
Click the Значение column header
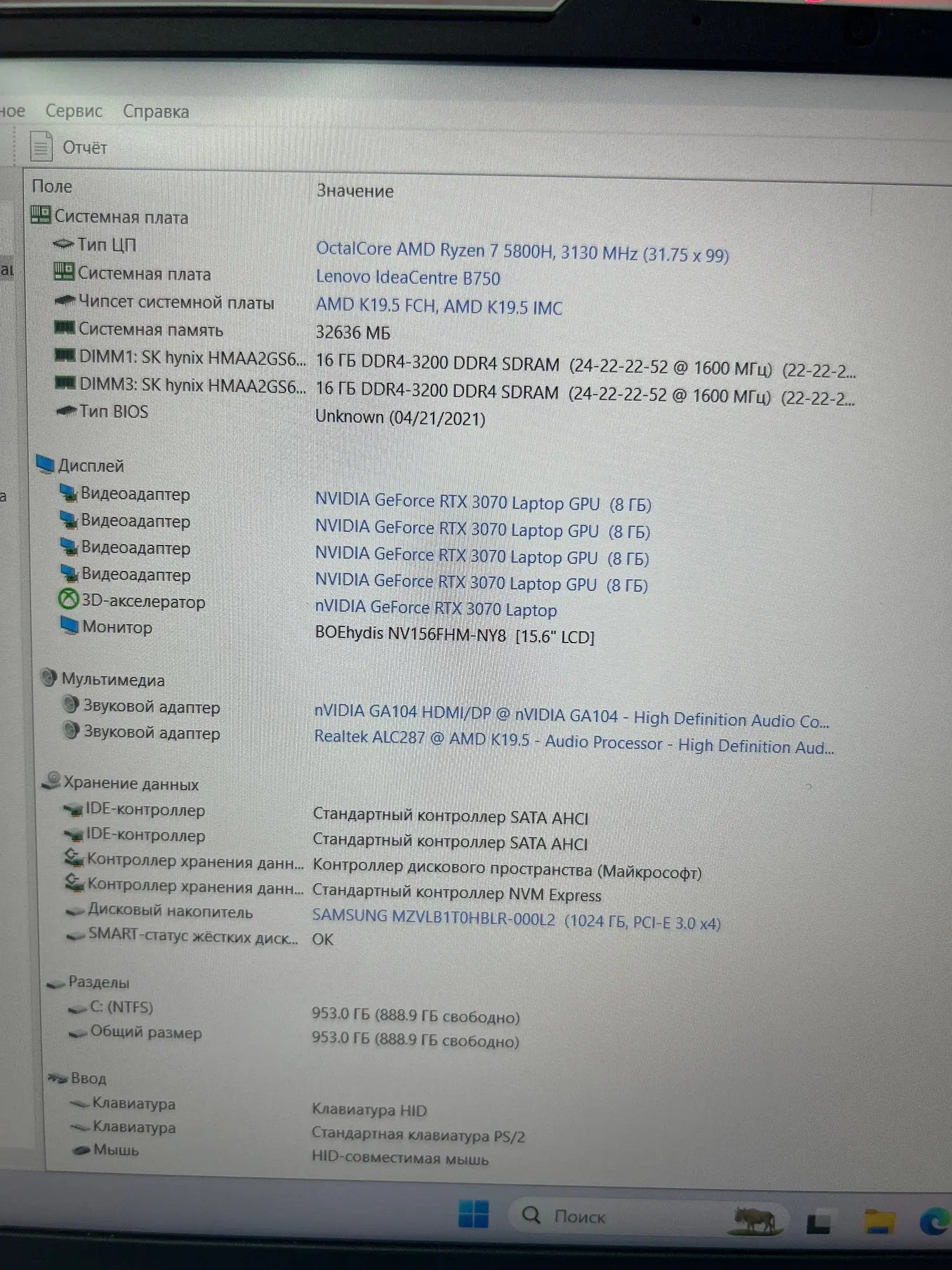coord(355,190)
